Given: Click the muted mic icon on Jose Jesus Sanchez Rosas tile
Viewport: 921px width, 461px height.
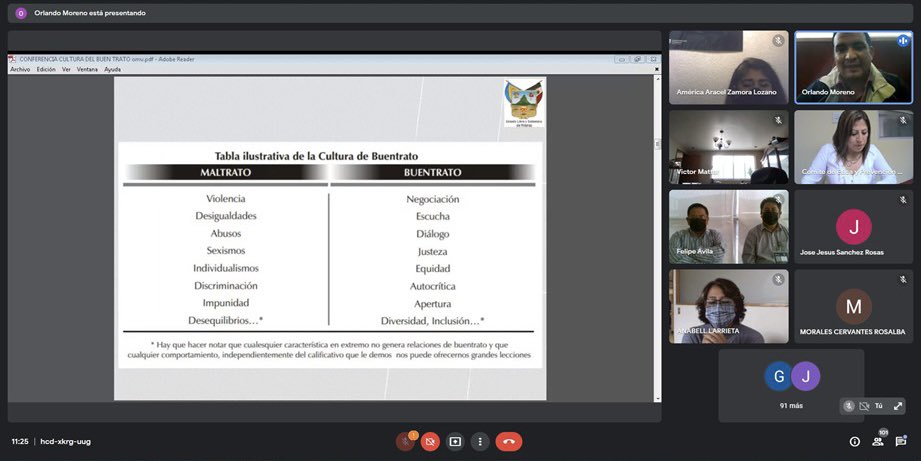Looking at the screenshot, I should tap(903, 200).
